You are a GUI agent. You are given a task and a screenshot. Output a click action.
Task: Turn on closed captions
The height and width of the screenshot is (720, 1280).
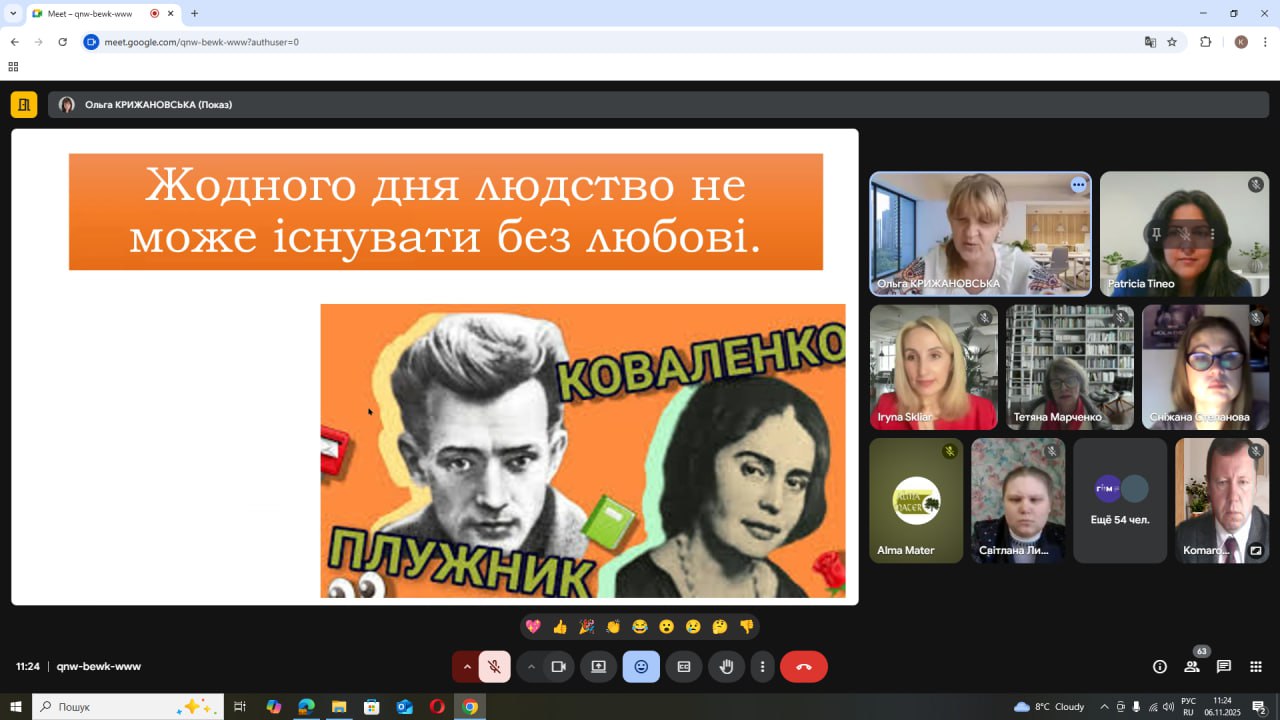684,667
